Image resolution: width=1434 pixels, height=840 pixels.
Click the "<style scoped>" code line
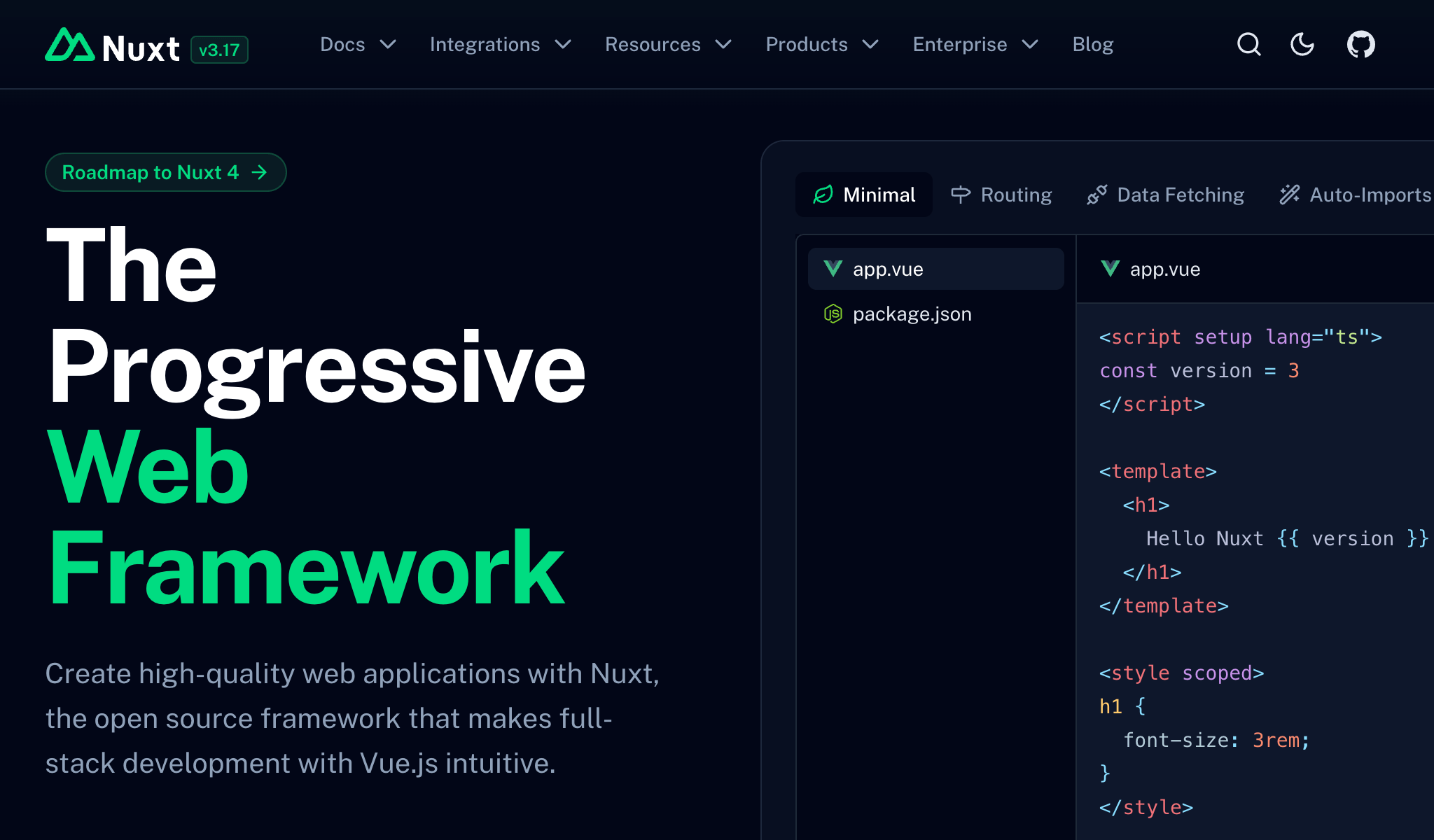point(1182,673)
